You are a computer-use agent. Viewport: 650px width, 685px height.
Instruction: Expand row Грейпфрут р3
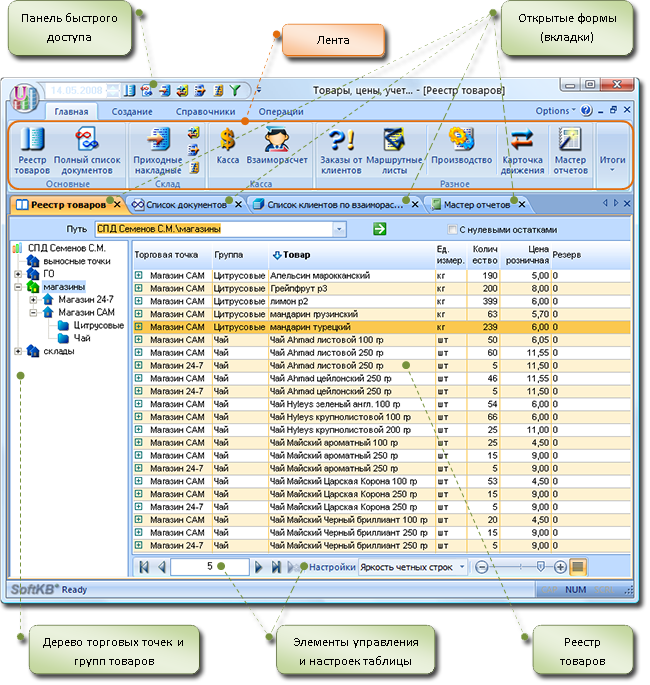pos(139,288)
